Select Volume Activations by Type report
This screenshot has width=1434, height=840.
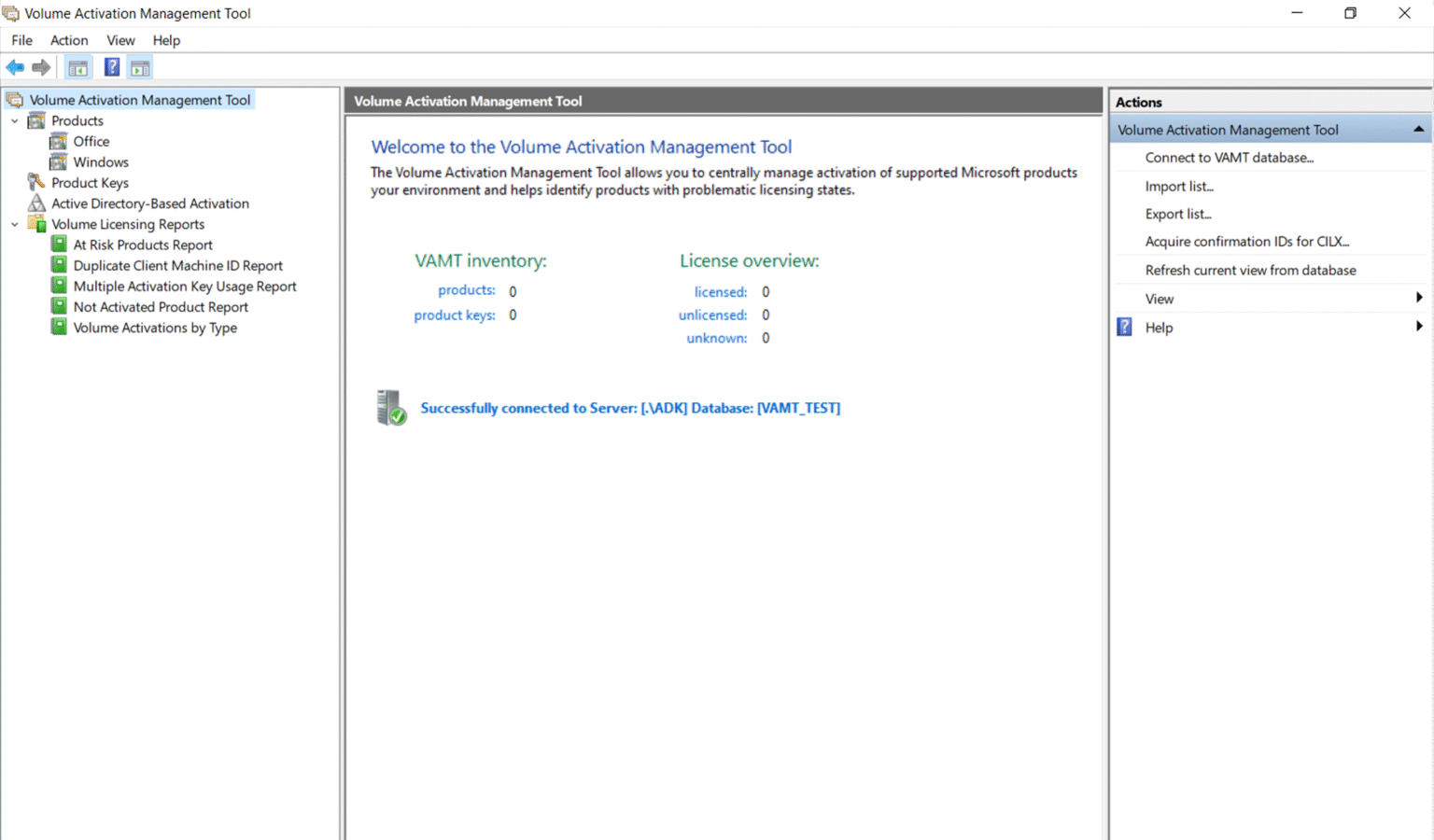(154, 328)
